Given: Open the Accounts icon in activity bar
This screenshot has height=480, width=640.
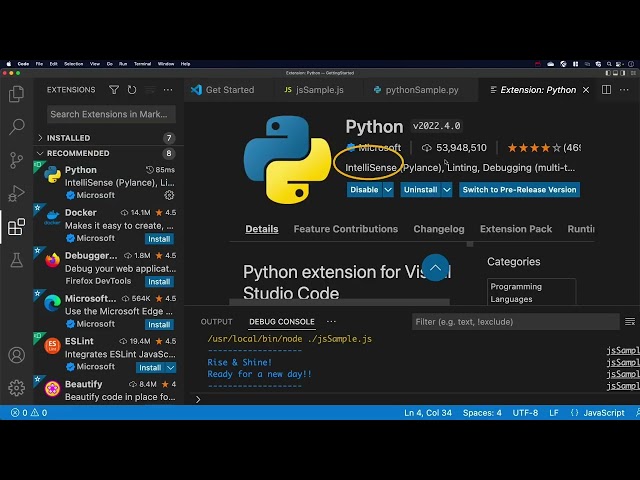Looking at the screenshot, I should [16, 355].
